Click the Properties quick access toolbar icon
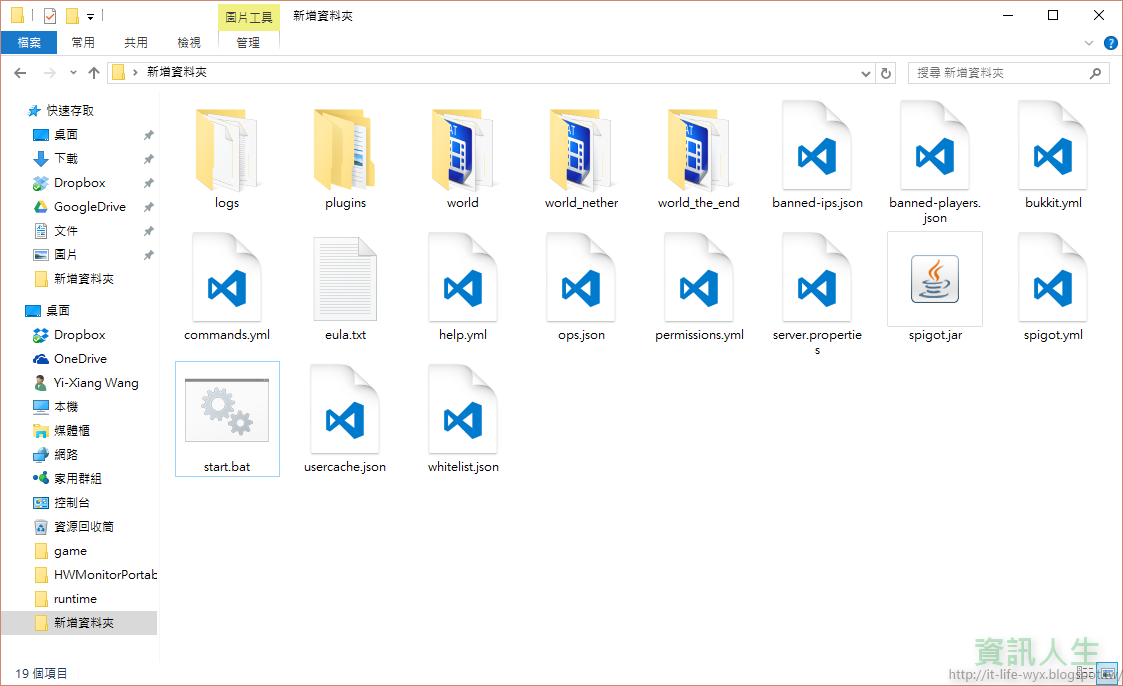Viewport: 1123px width, 686px height. click(49, 15)
